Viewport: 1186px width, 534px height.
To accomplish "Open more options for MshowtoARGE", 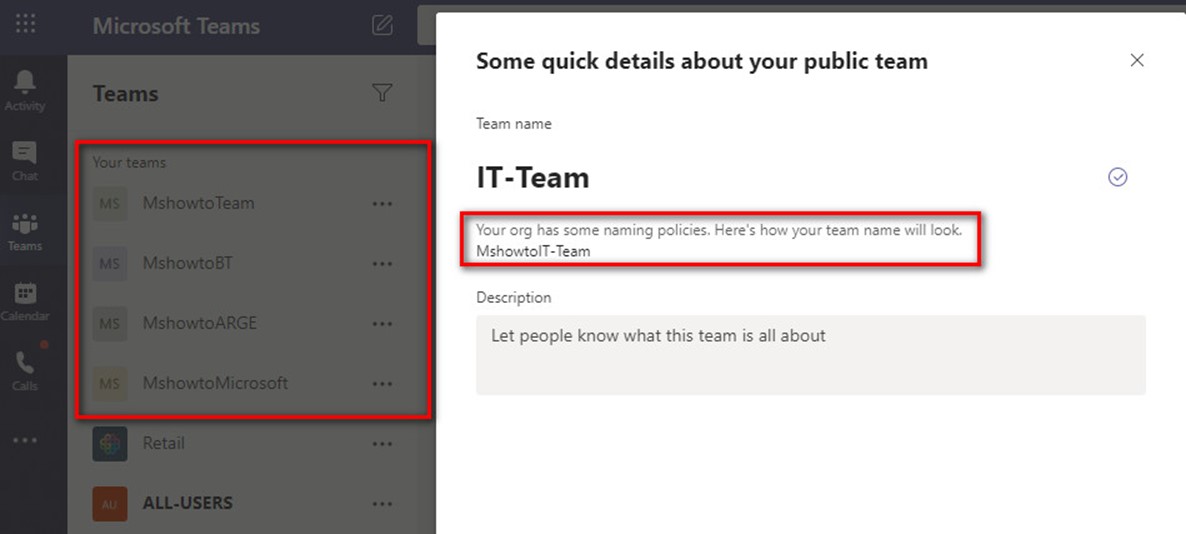I will click(x=383, y=324).
